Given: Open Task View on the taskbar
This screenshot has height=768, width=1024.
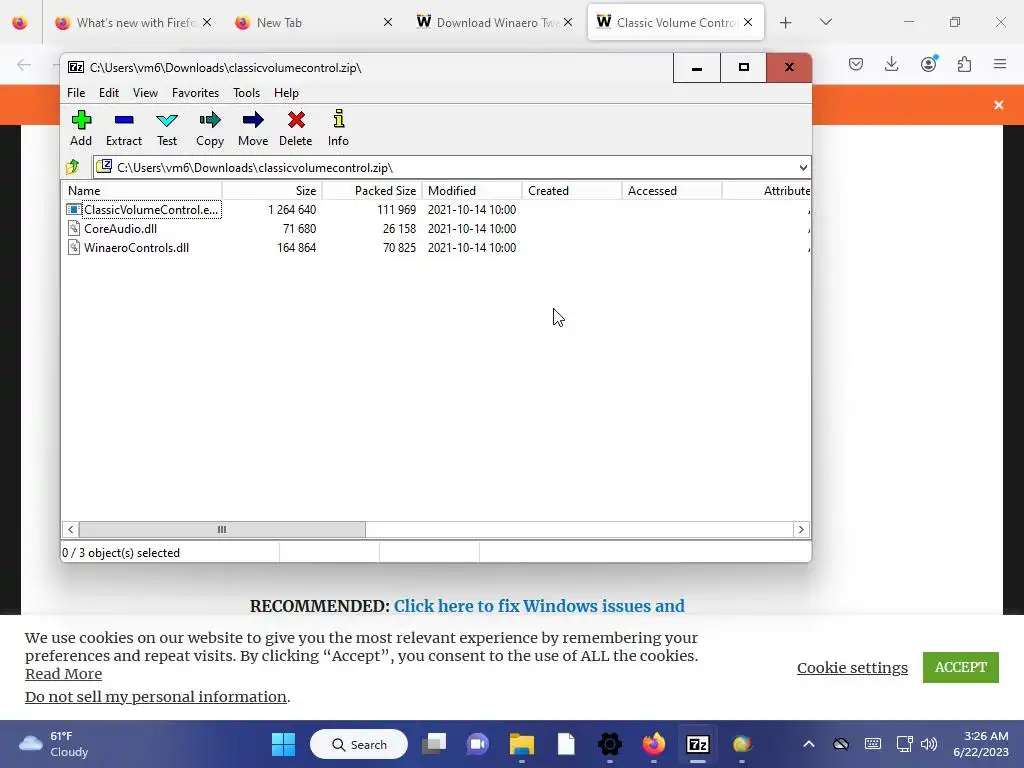Looking at the screenshot, I should pyautogui.click(x=434, y=744).
